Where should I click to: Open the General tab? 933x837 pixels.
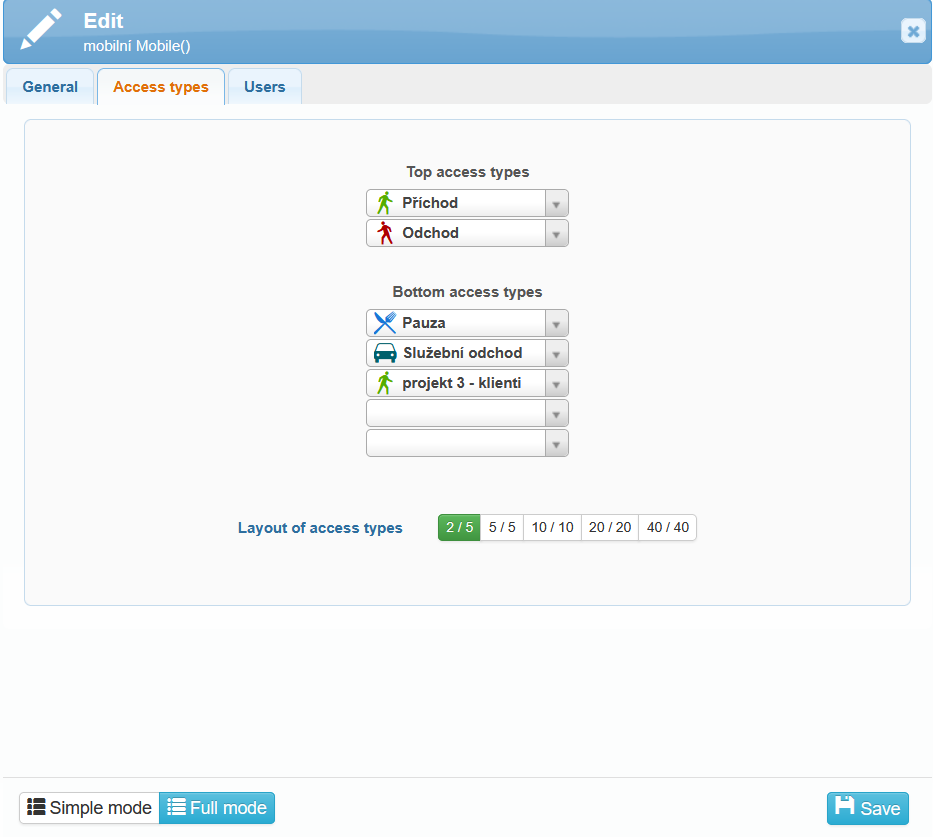pos(50,87)
